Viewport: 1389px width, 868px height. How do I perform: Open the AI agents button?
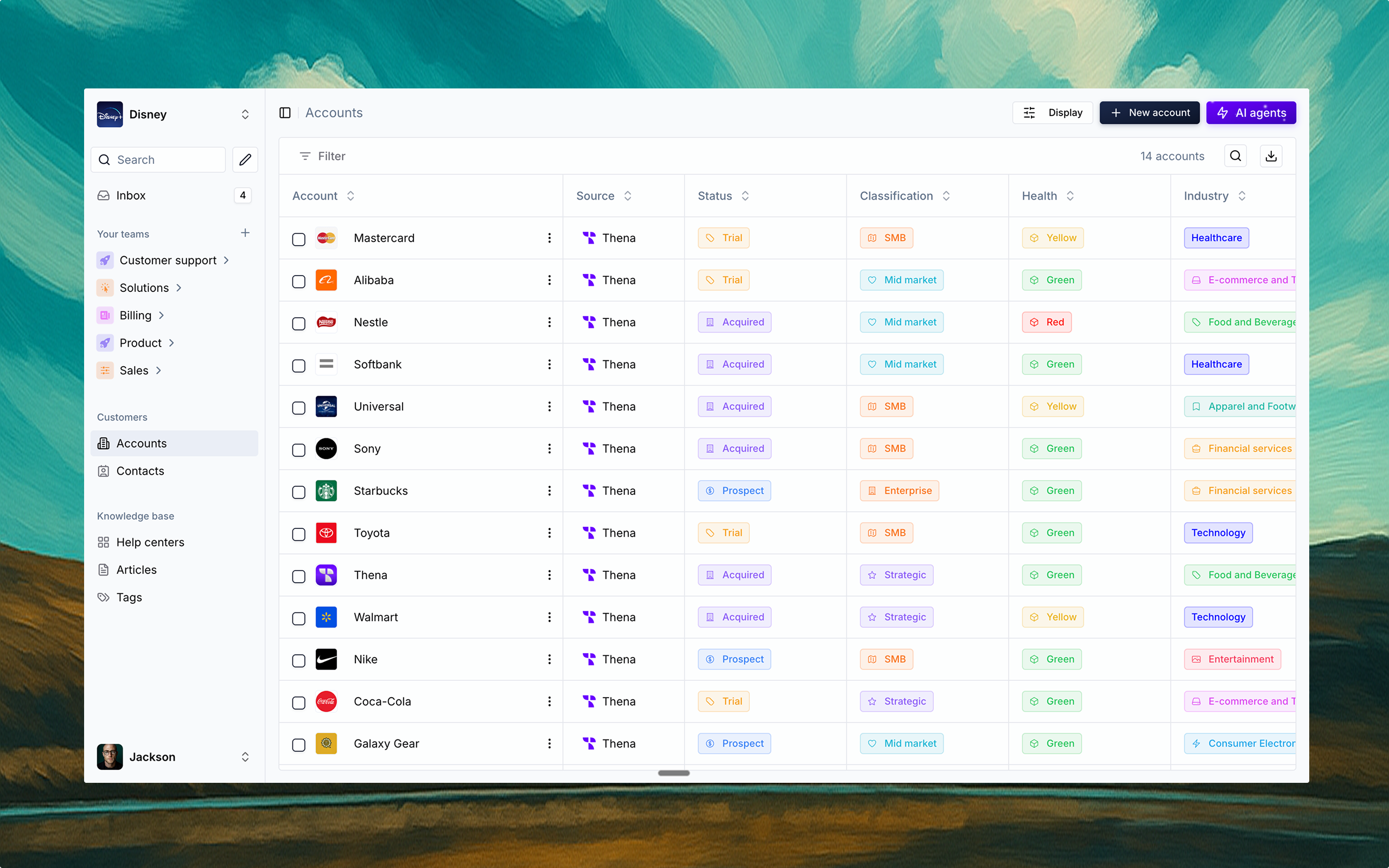pos(1251,112)
